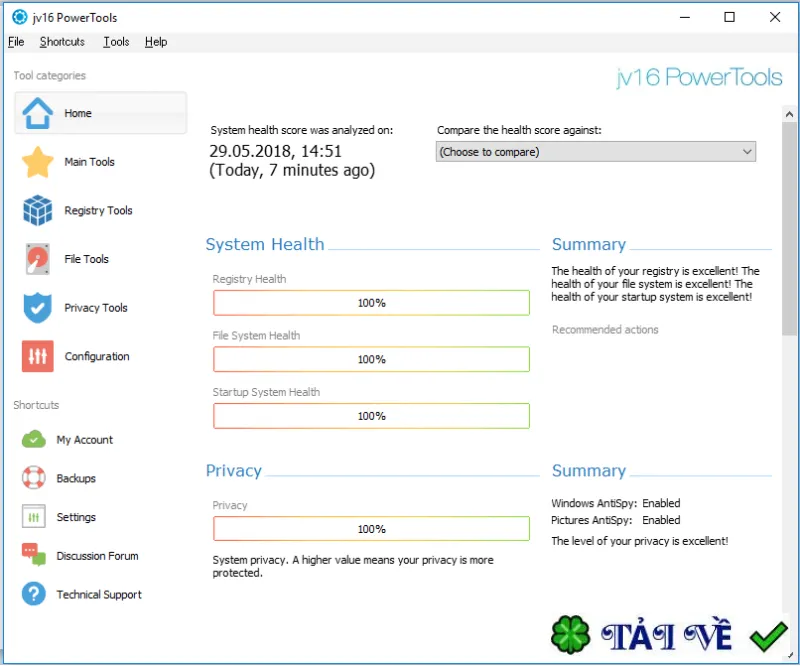Open Privacy Tools via the shield icon
The height and width of the screenshot is (666, 800).
coord(37,308)
